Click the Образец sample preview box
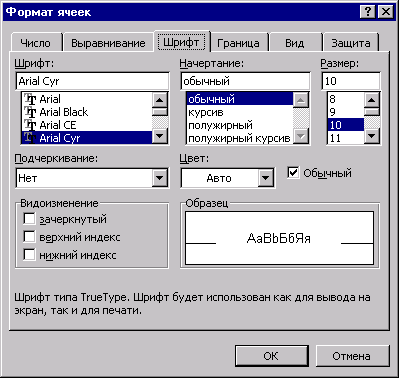399x378 pixels. pyautogui.click(x=279, y=238)
